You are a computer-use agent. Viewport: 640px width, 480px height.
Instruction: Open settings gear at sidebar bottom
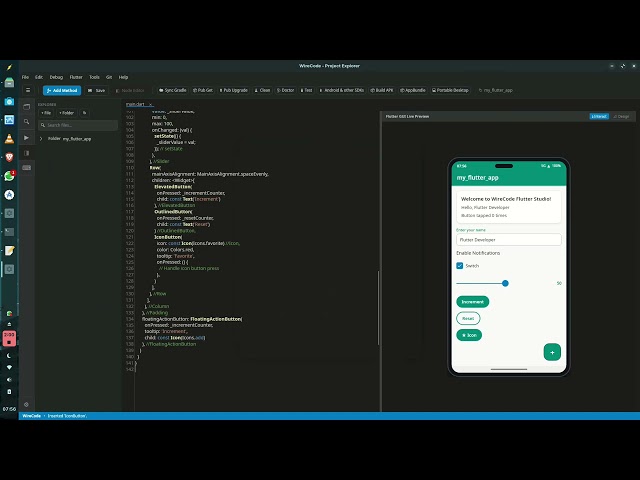(x=27, y=404)
